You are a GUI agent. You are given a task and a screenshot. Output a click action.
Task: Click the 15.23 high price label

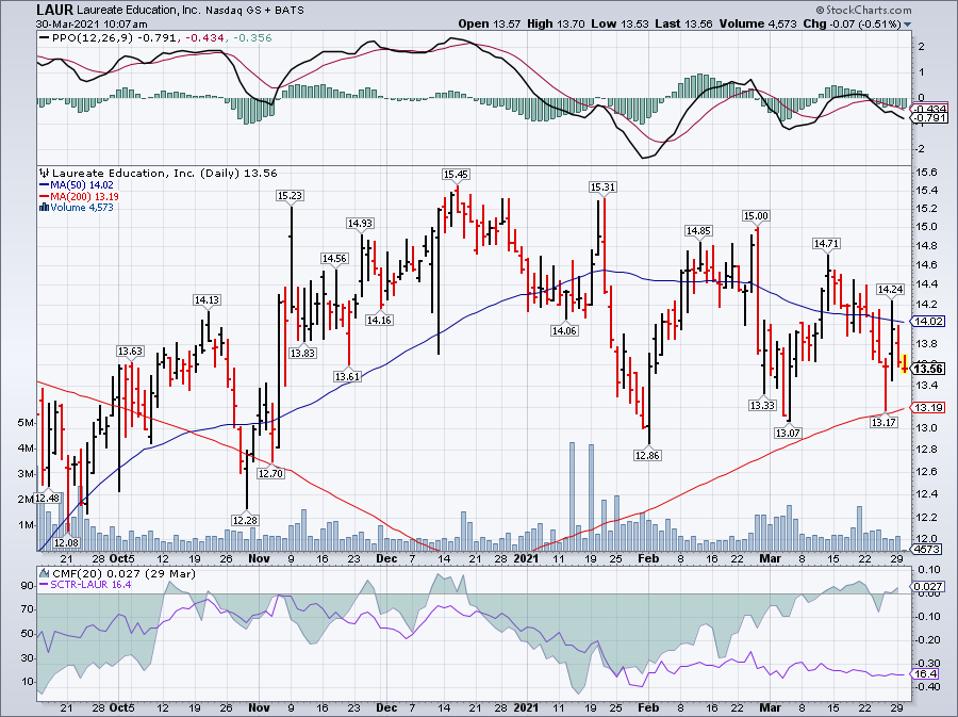point(290,196)
